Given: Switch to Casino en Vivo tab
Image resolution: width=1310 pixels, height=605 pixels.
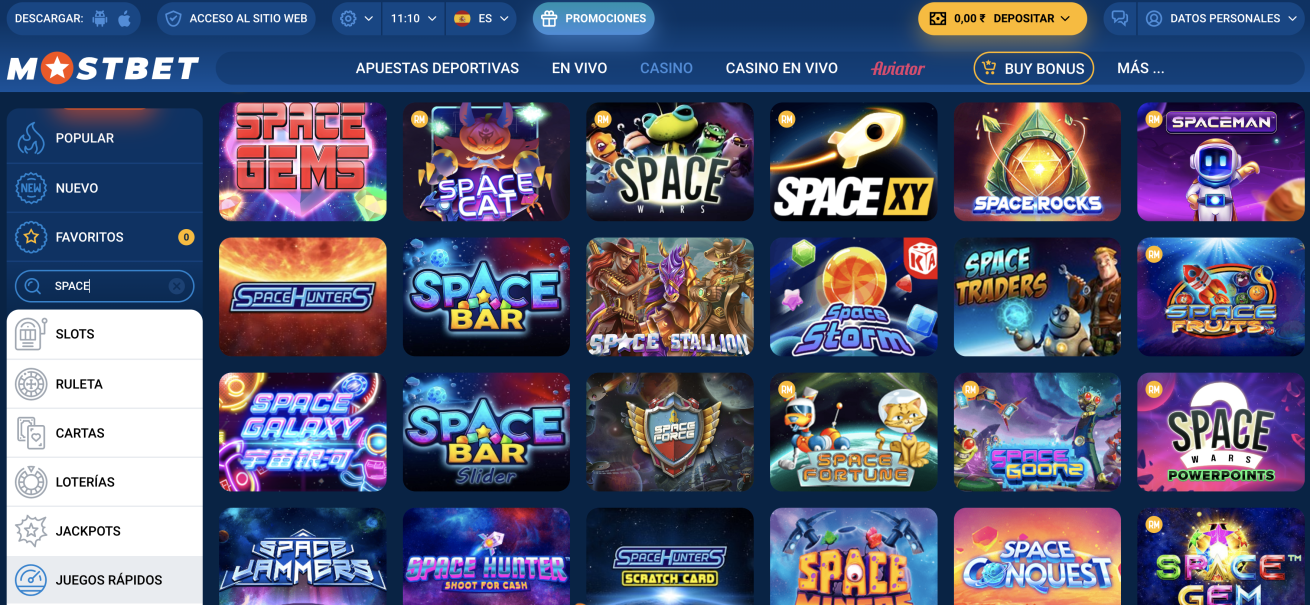Looking at the screenshot, I should pos(782,68).
